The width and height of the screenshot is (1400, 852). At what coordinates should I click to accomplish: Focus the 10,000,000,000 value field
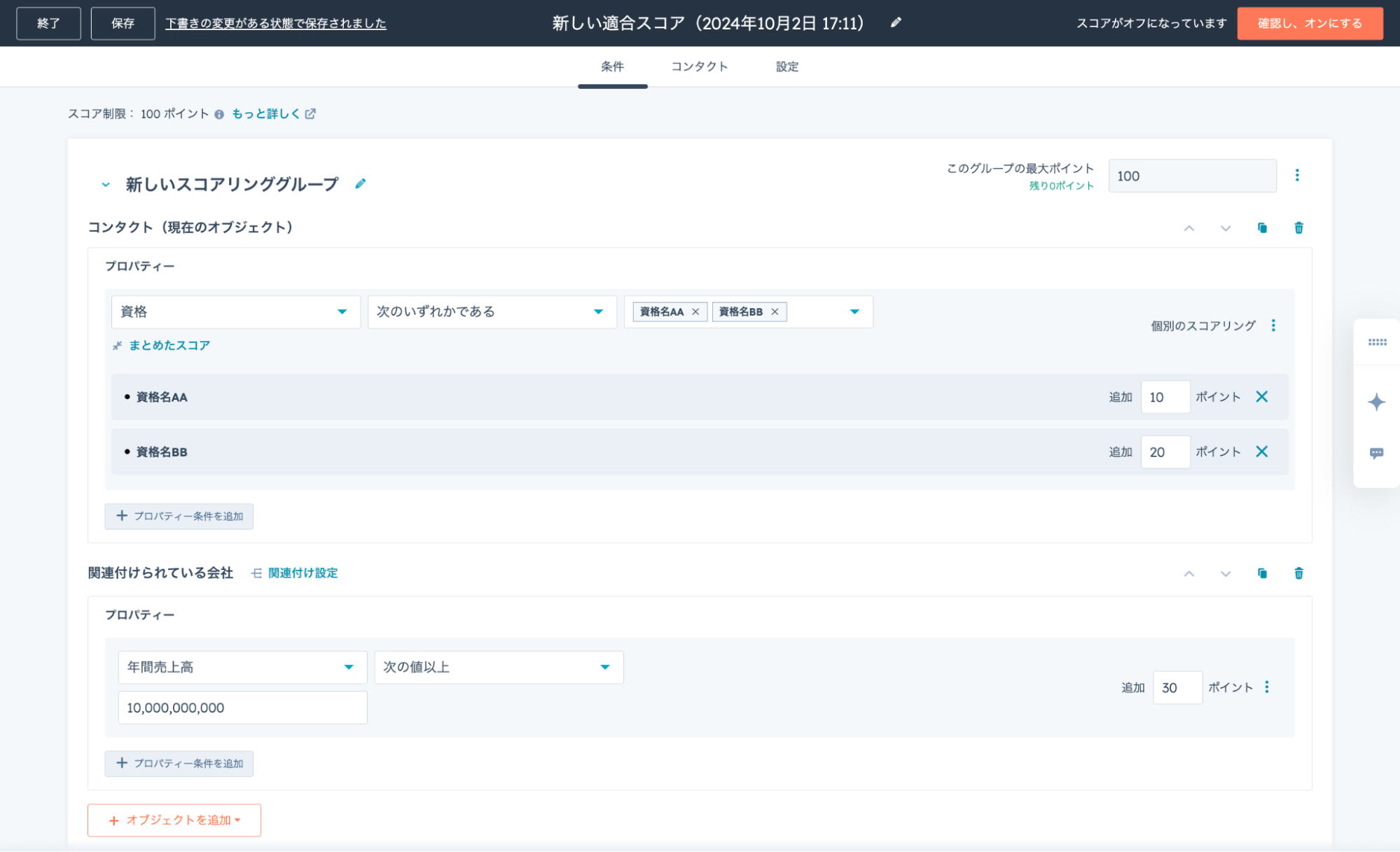pyautogui.click(x=242, y=708)
